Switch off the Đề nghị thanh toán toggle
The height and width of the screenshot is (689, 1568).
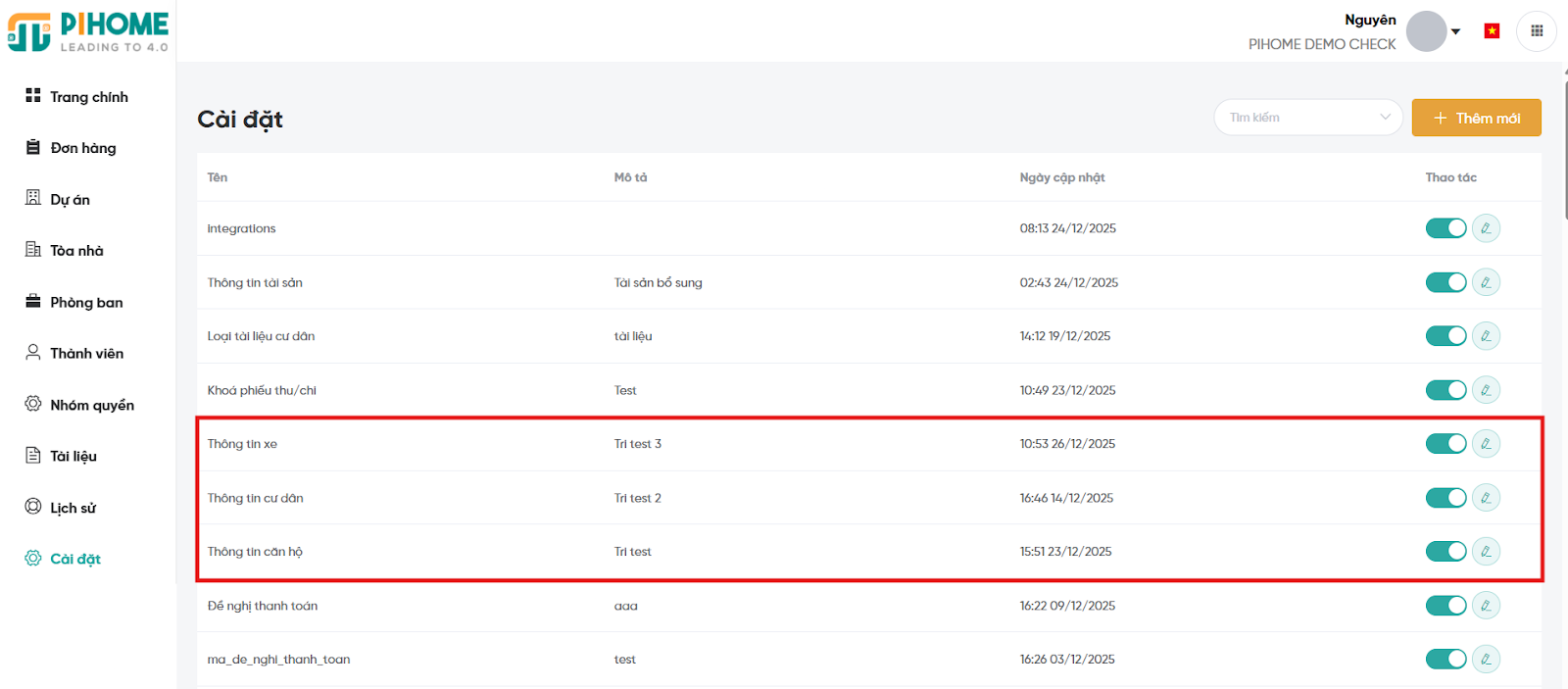[1445, 606]
